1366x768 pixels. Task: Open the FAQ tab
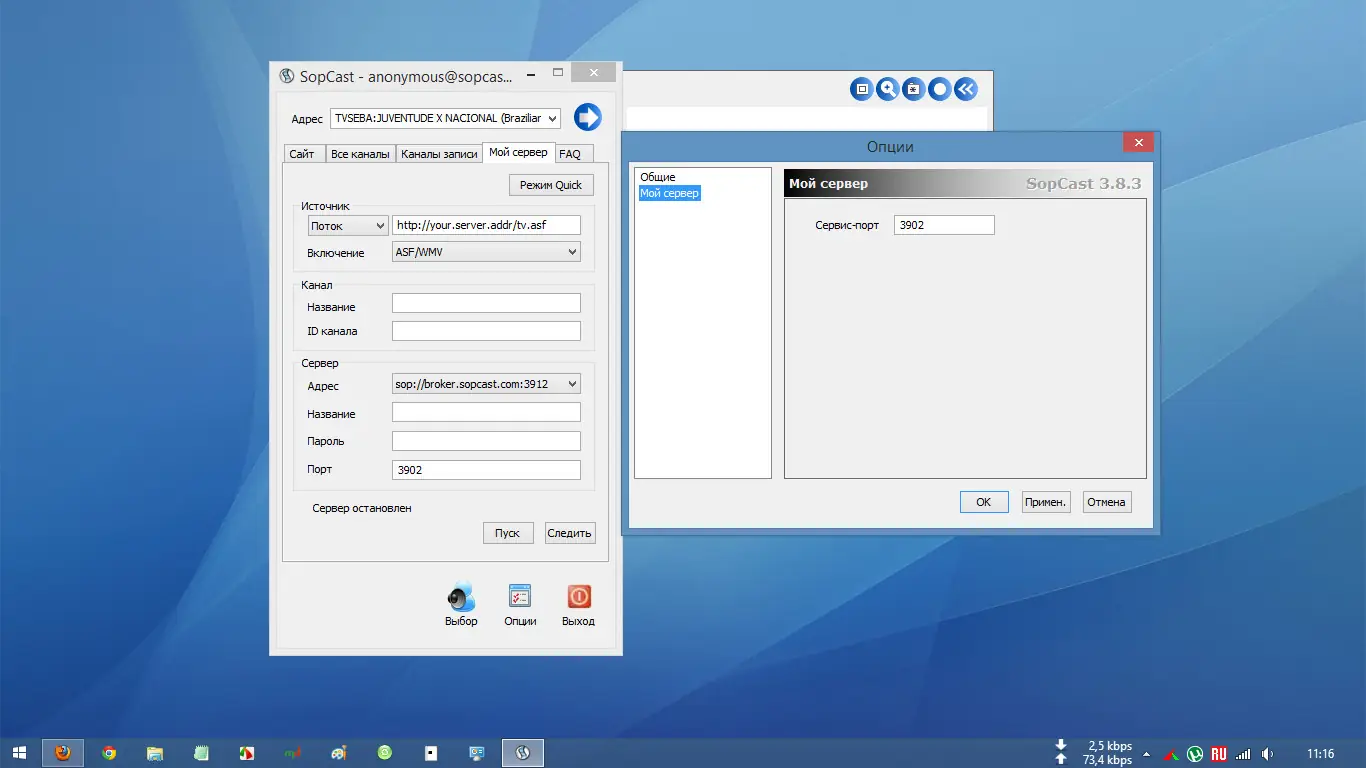[570, 154]
